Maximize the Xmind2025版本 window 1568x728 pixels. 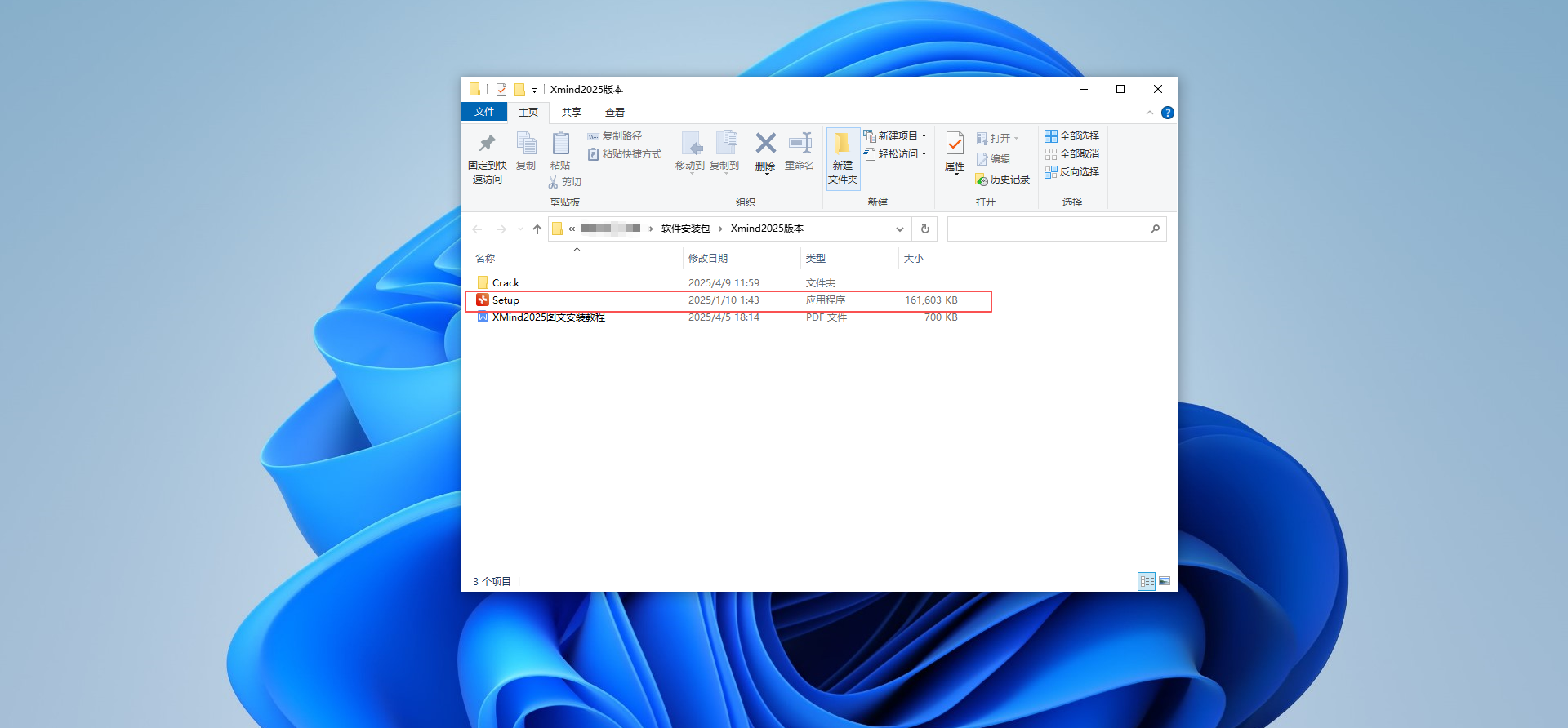1120,89
